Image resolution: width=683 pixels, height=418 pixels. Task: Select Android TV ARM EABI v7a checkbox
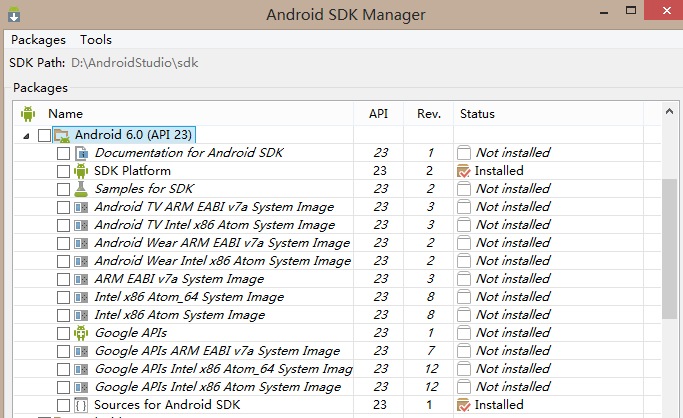pyautogui.click(x=63, y=207)
